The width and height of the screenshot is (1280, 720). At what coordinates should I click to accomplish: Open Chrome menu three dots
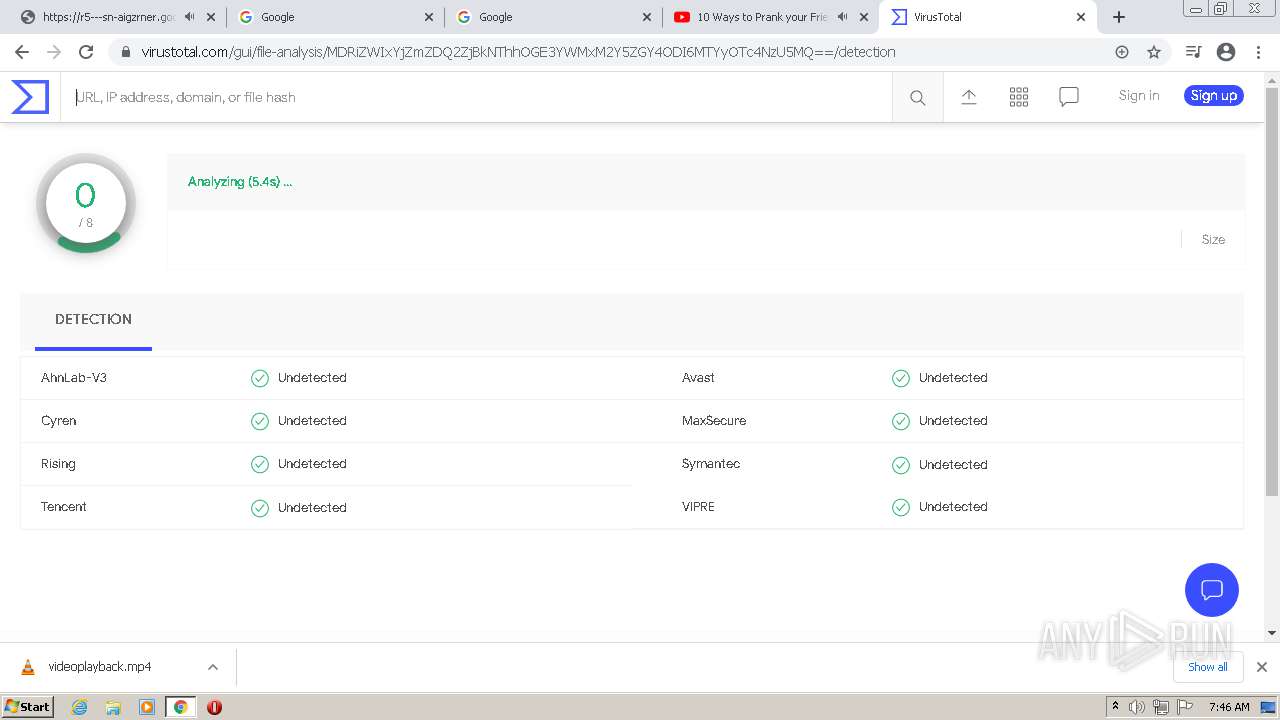click(x=1258, y=52)
